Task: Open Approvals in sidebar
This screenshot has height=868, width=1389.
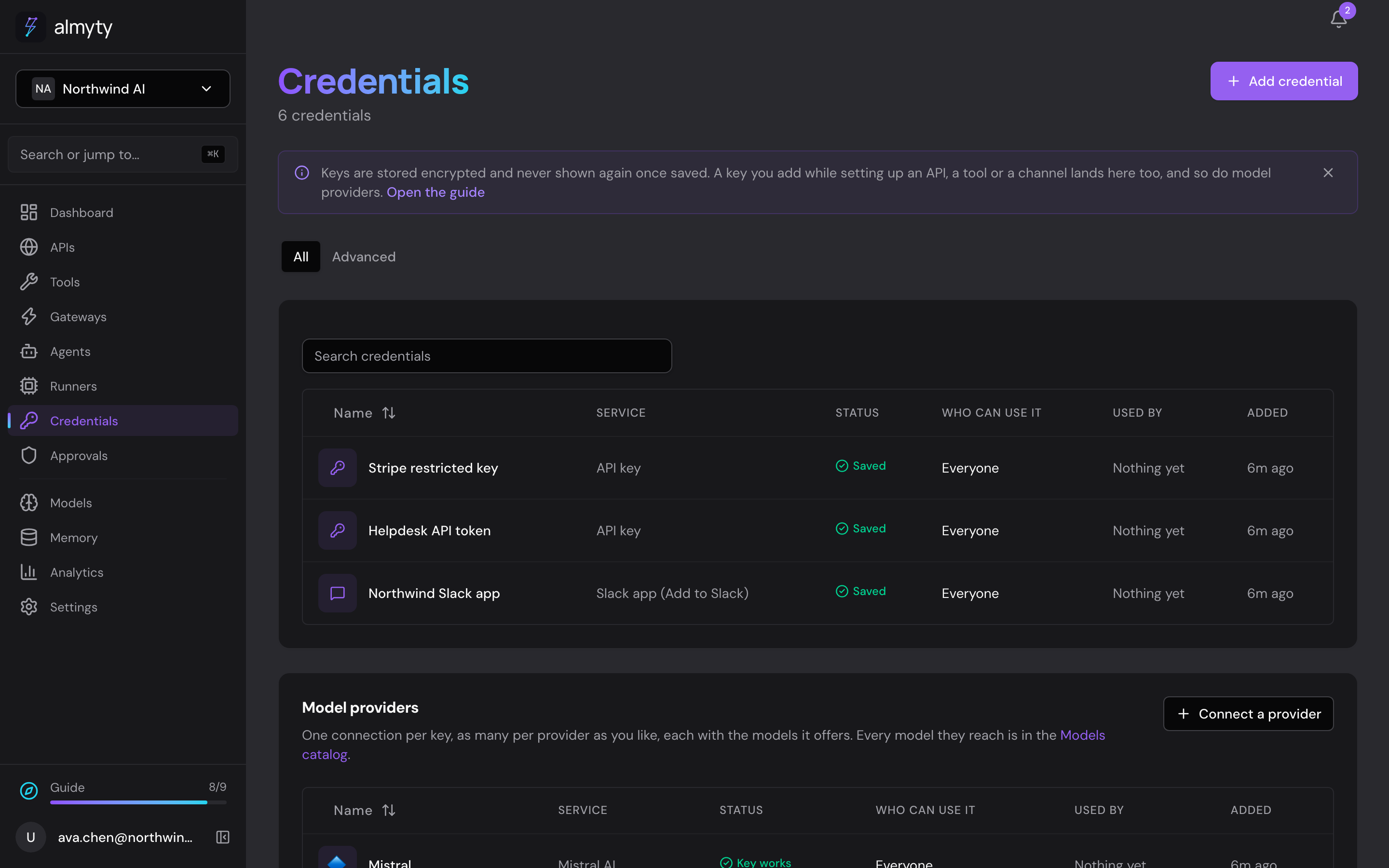Action: (x=123, y=456)
